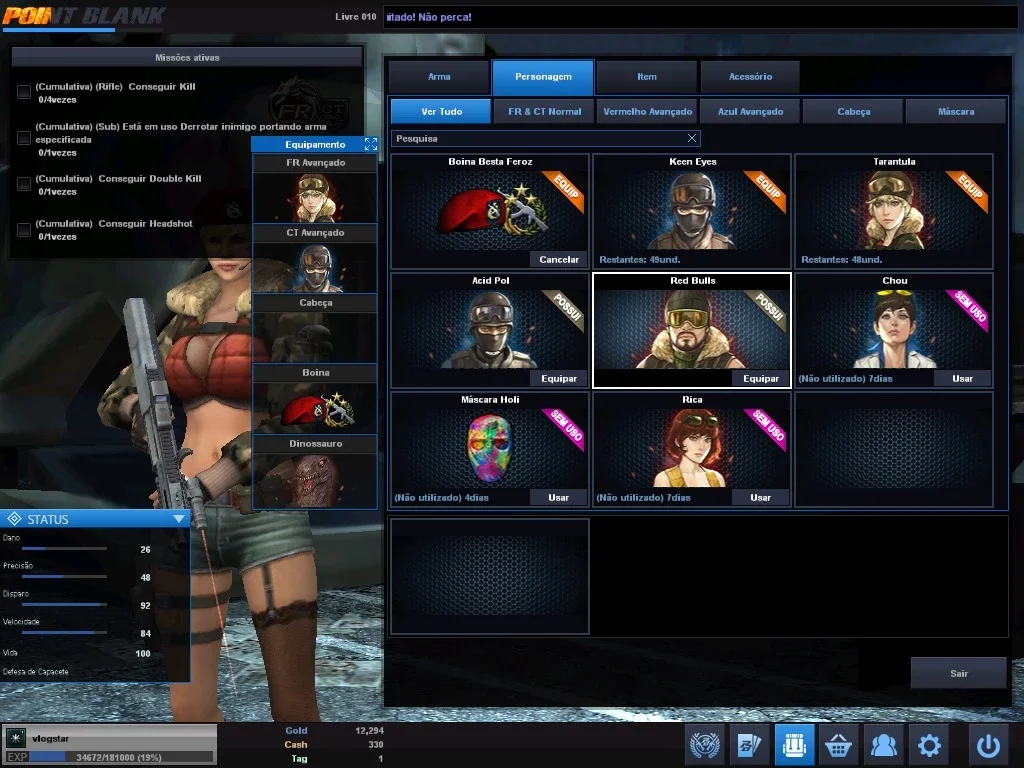1024x768 pixels.
Task: Check the Sub Derrotar inimigo mission box
Action: (x=24, y=138)
